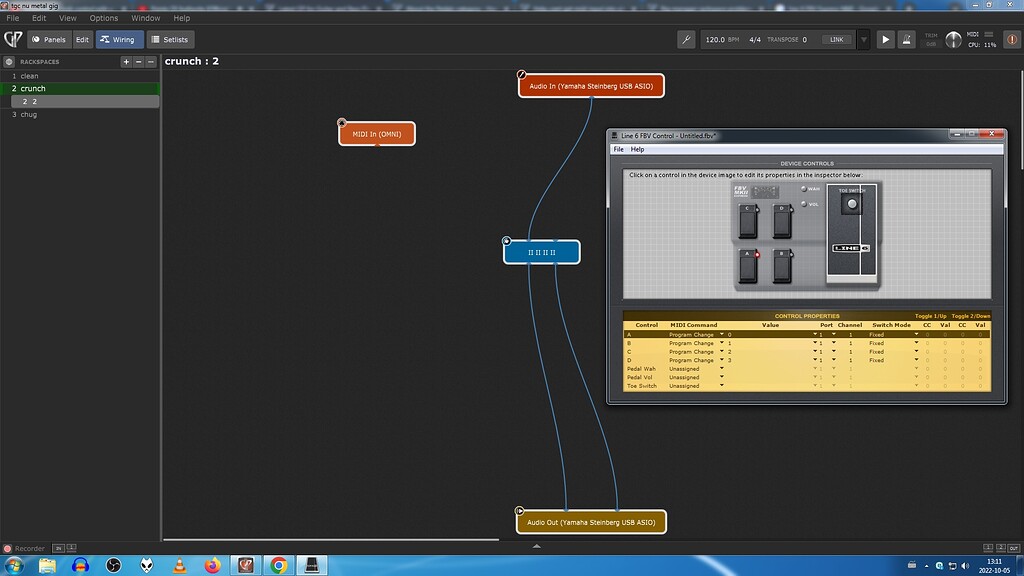This screenshot has width=1024, height=576.
Task: Adjust the Trim knob
Action: (953, 40)
